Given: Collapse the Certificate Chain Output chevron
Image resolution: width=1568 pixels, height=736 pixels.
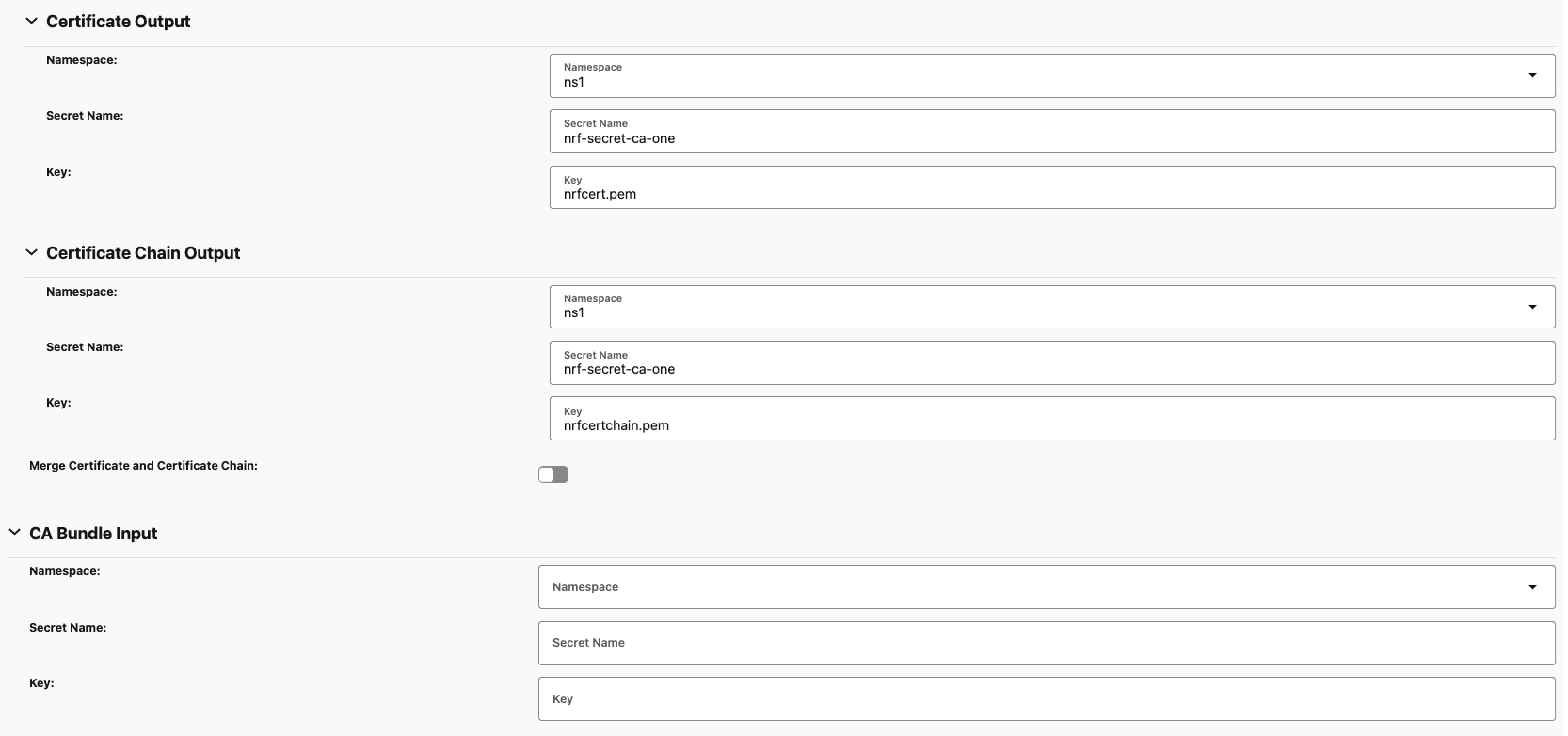Looking at the screenshot, I should pos(31,252).
